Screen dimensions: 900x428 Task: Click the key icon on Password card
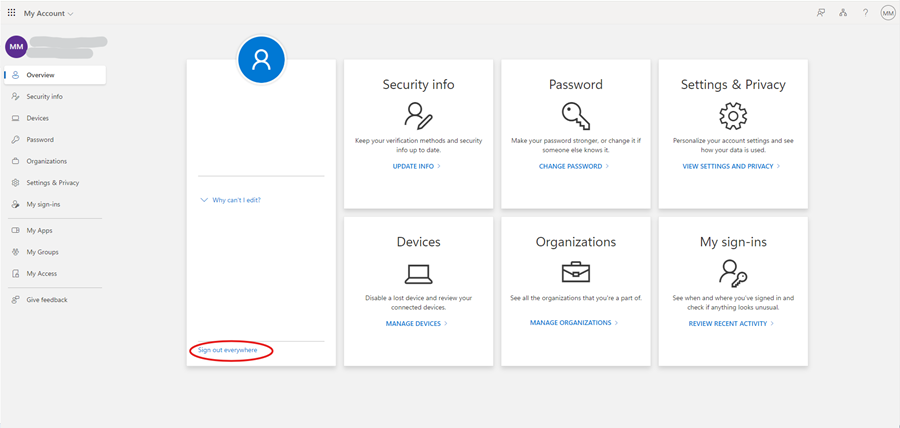(x=576, y=115)
